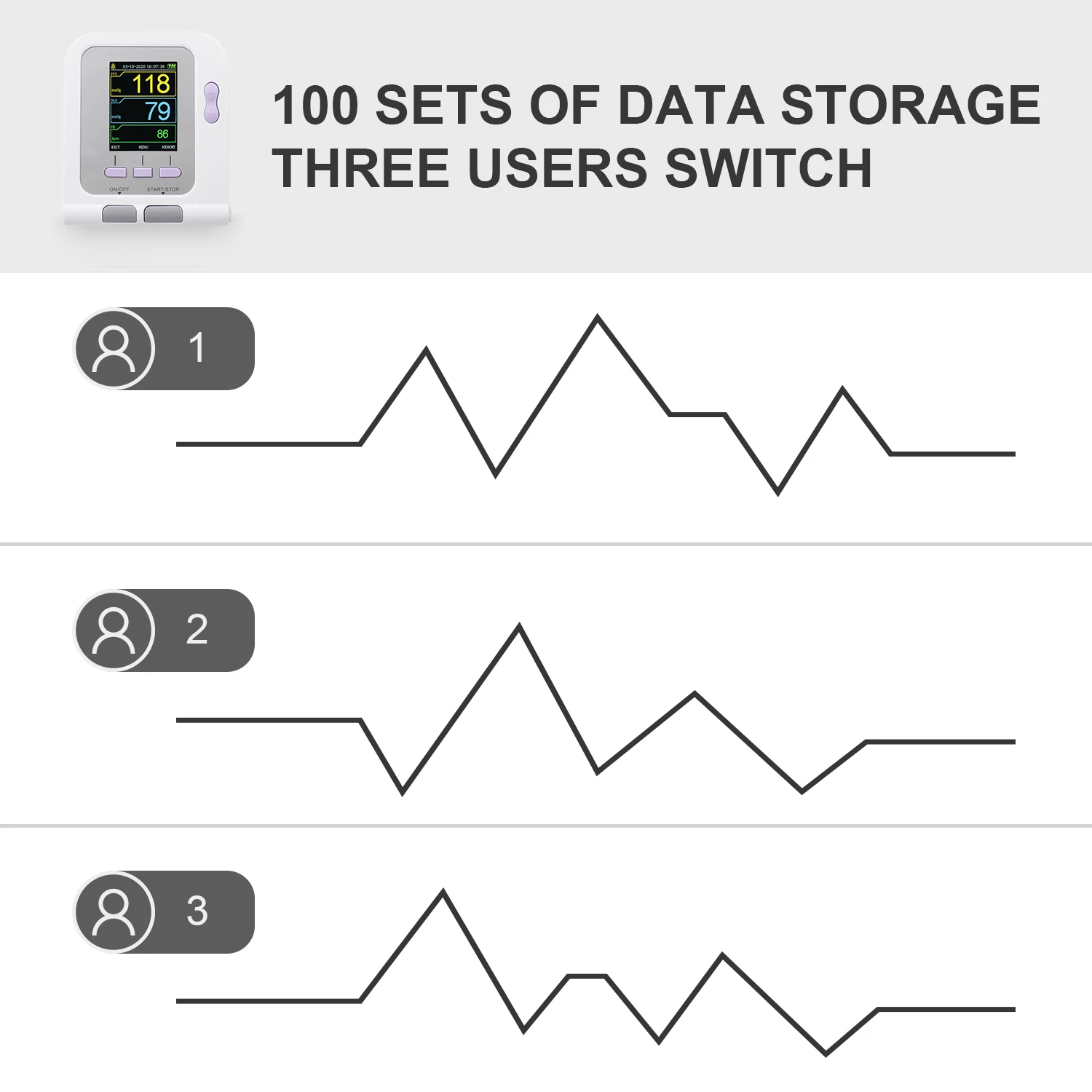Click the down arrow on side rocker
The width and height of the screenshot is (1092, 1092).
click(211, 114)
